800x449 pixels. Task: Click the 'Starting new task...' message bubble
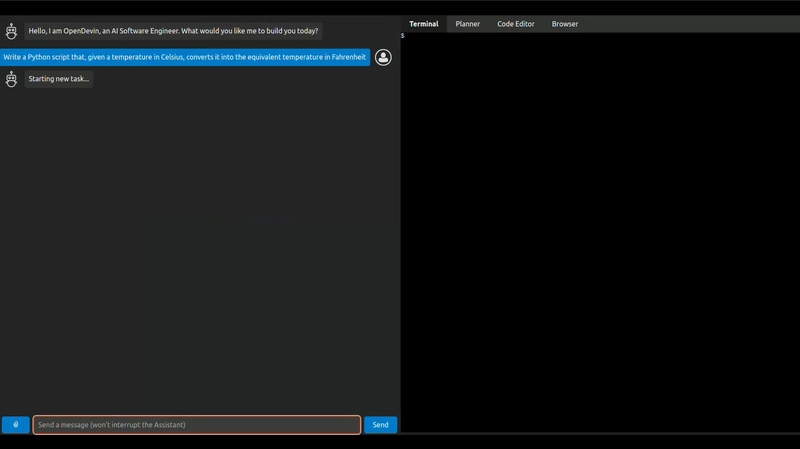click(59, 79)
